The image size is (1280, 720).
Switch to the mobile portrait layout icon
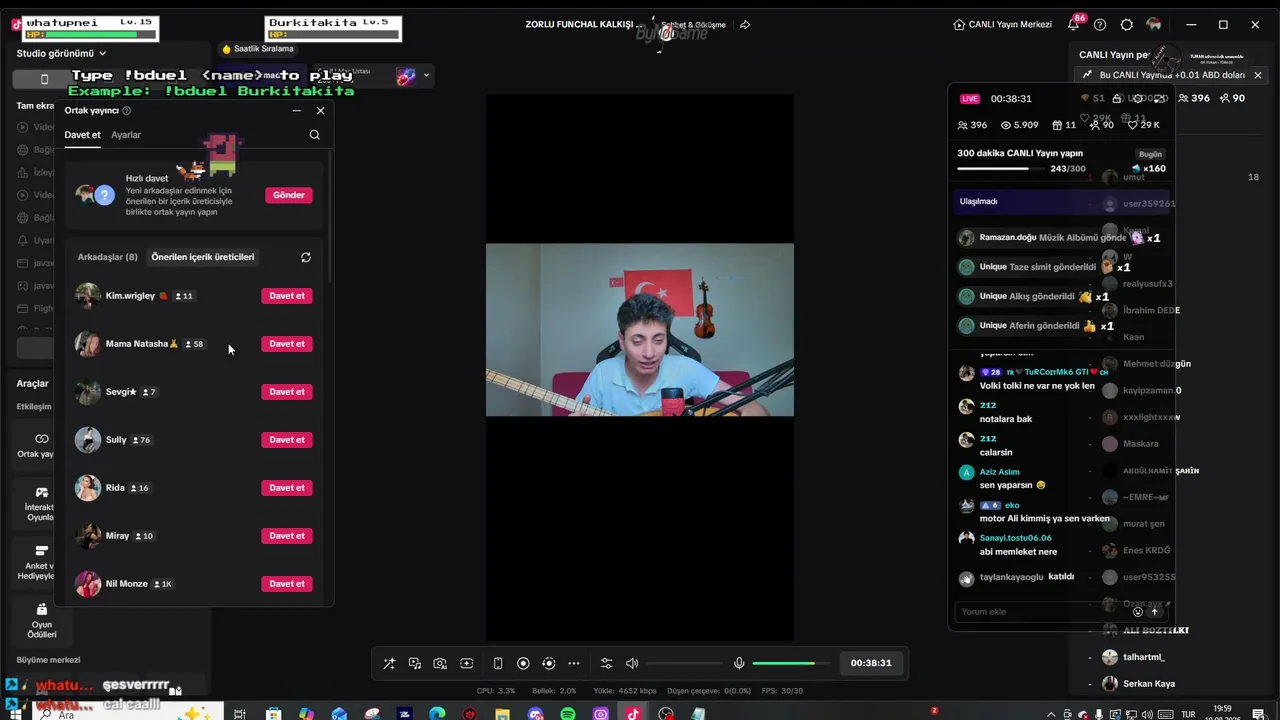pos(498,663)
